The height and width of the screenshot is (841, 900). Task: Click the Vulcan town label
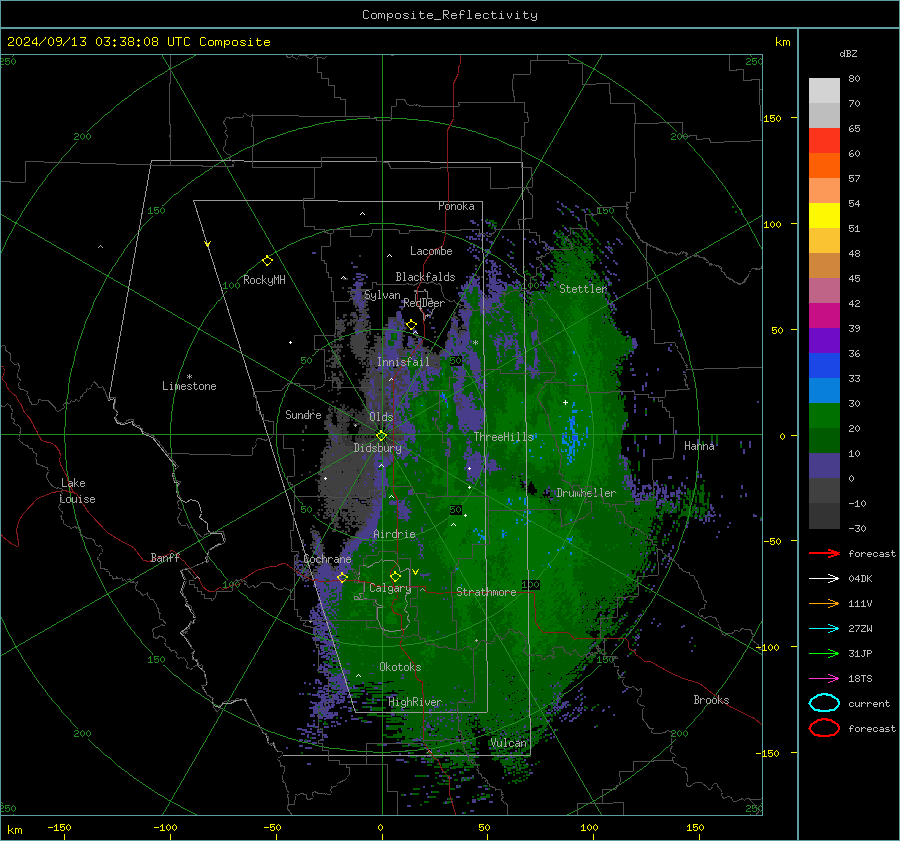(x=509, y=743)
